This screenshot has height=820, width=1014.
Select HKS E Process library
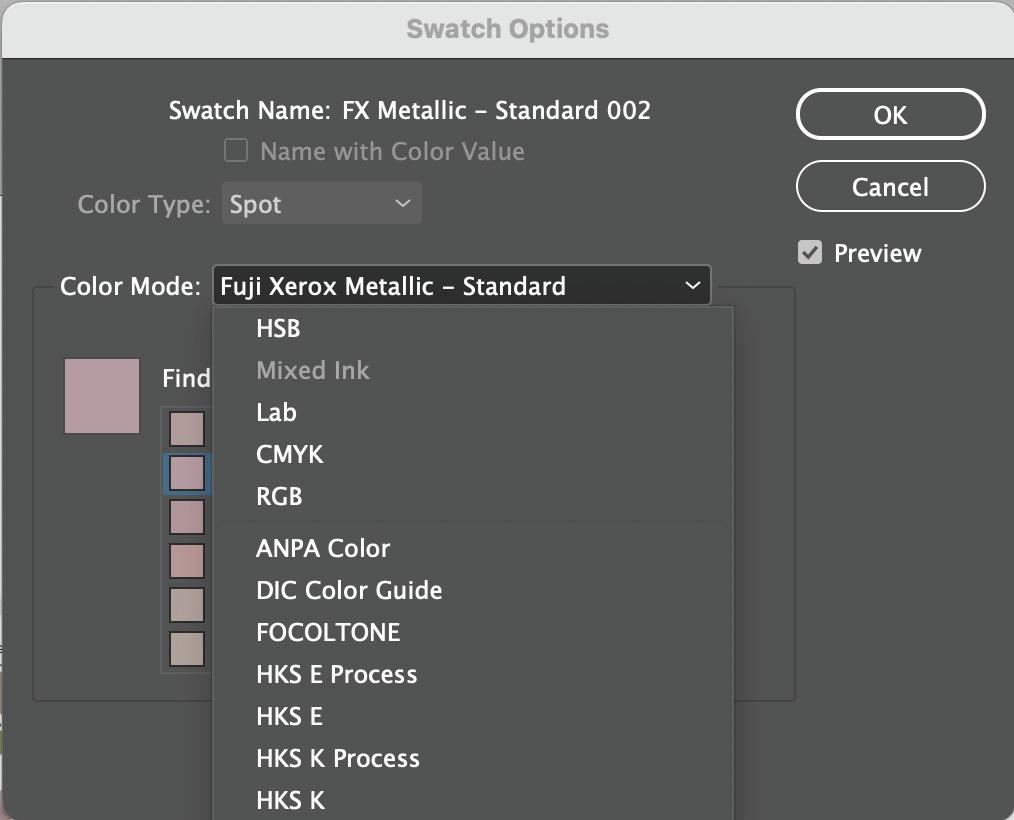tap(336, 674)
